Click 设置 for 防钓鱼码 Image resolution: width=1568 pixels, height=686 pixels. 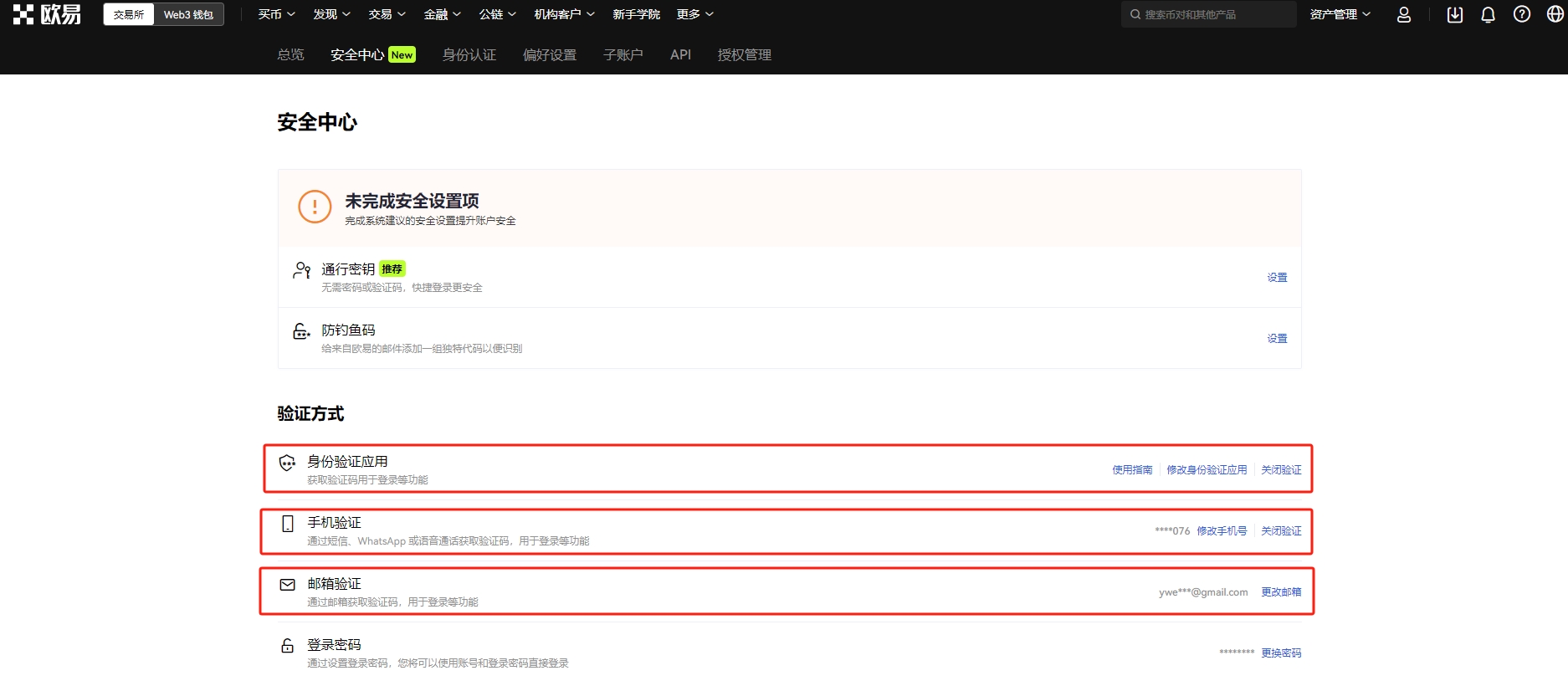1277,339
